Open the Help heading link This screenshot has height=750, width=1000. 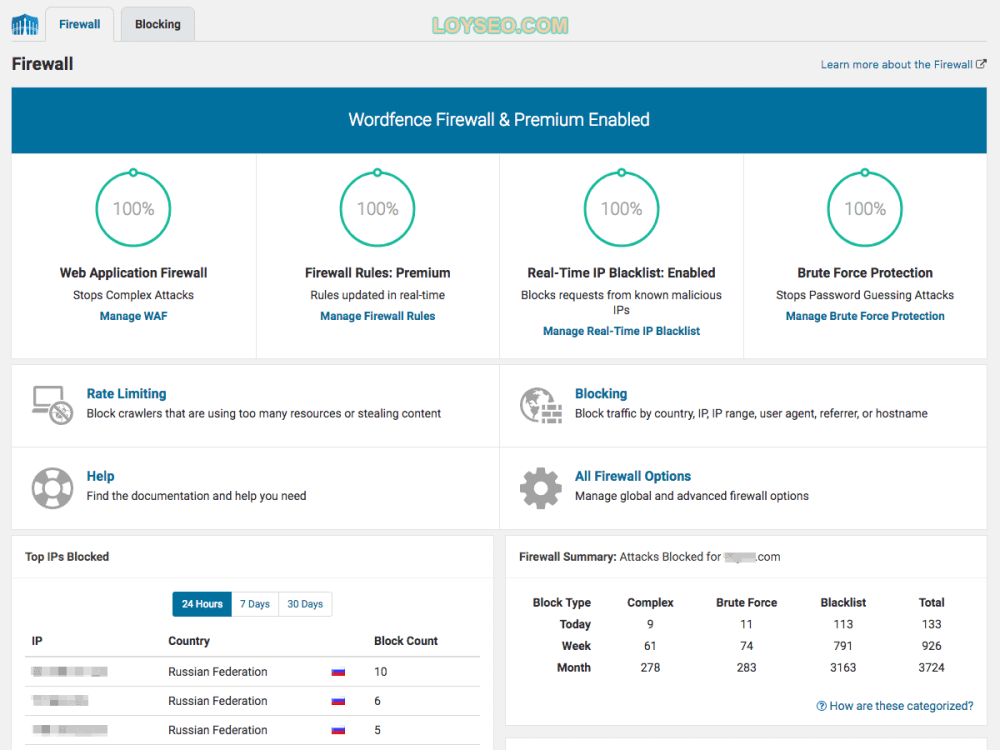[100, 476]
